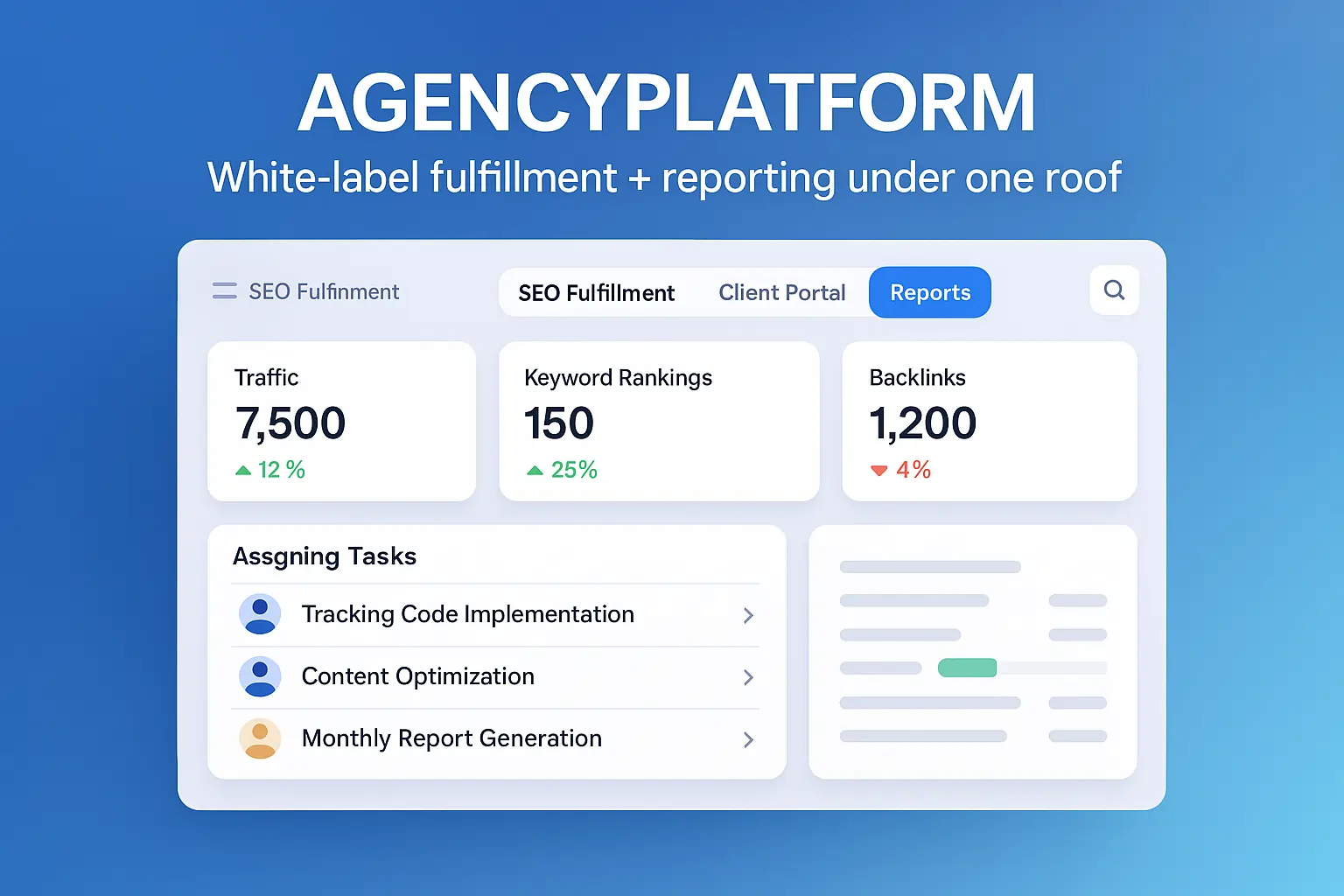1344x896 pixels.
Task: Click the red Backlinks down-arrow indicator
Action: click(879, 471)
